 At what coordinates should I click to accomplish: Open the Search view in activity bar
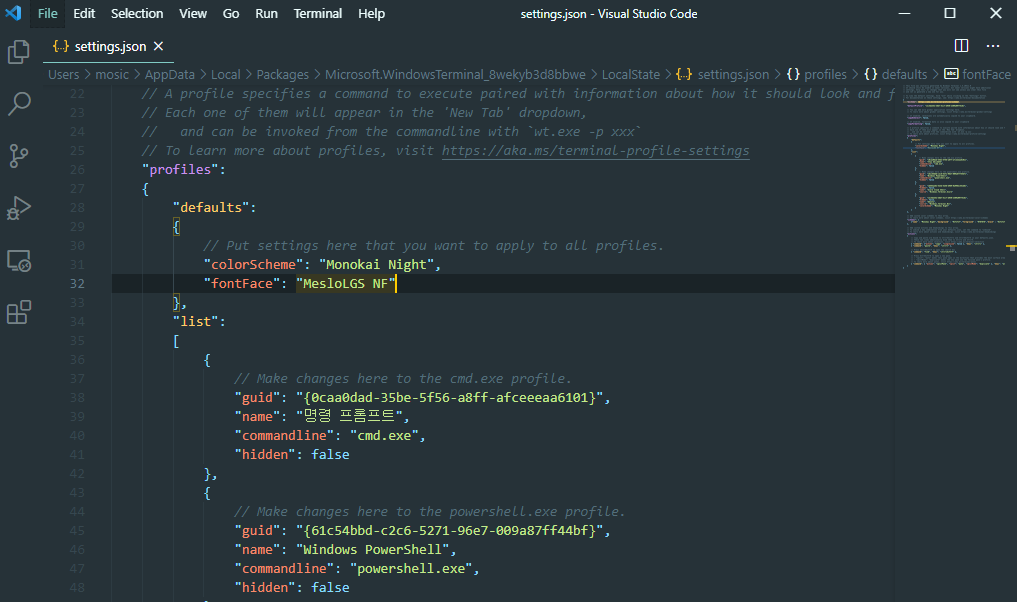point(19,104)
